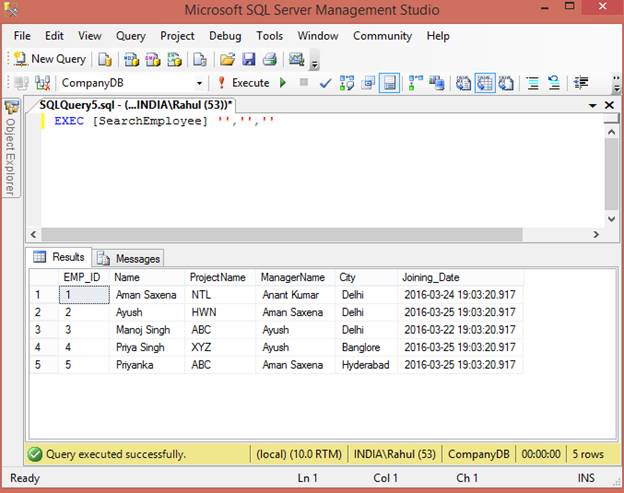Toggle the Results to Grid option
624x493 pixels.
click(484, 83)
